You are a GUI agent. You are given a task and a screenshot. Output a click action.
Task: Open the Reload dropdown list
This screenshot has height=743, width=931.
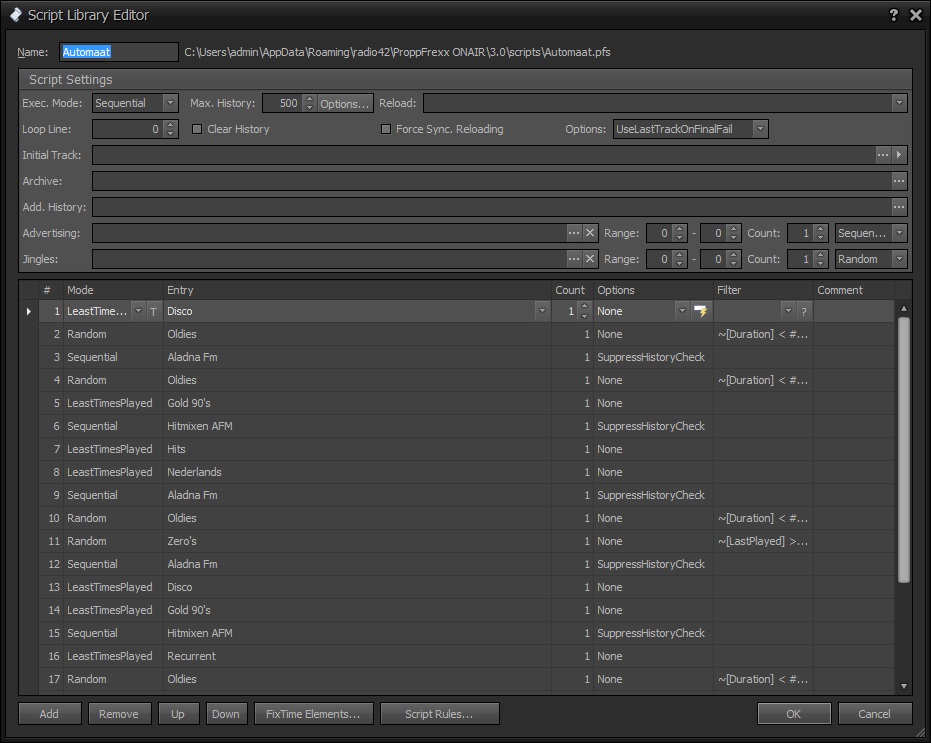point(899,103)
